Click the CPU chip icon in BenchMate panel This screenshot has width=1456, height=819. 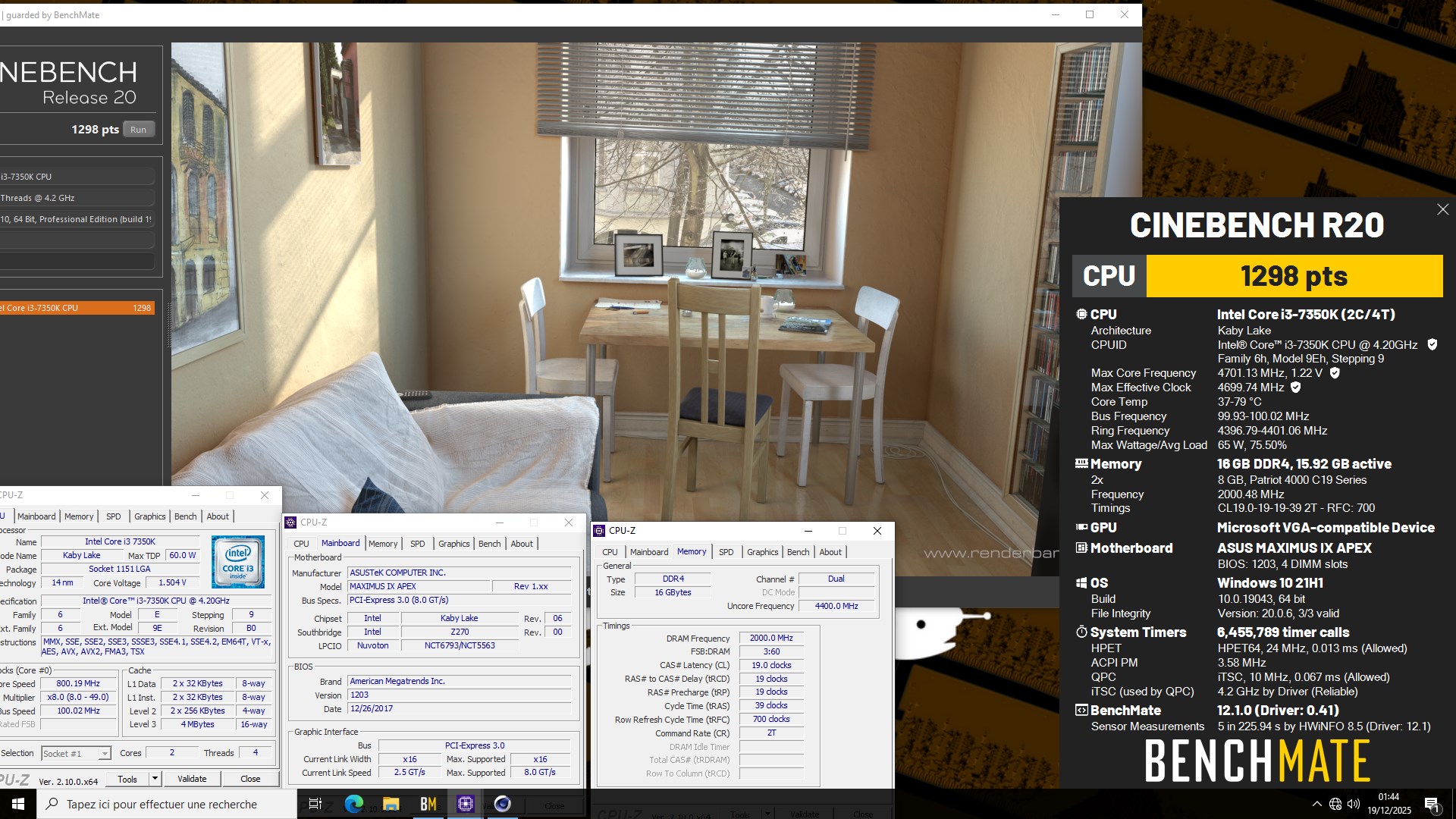[1081, 314]
